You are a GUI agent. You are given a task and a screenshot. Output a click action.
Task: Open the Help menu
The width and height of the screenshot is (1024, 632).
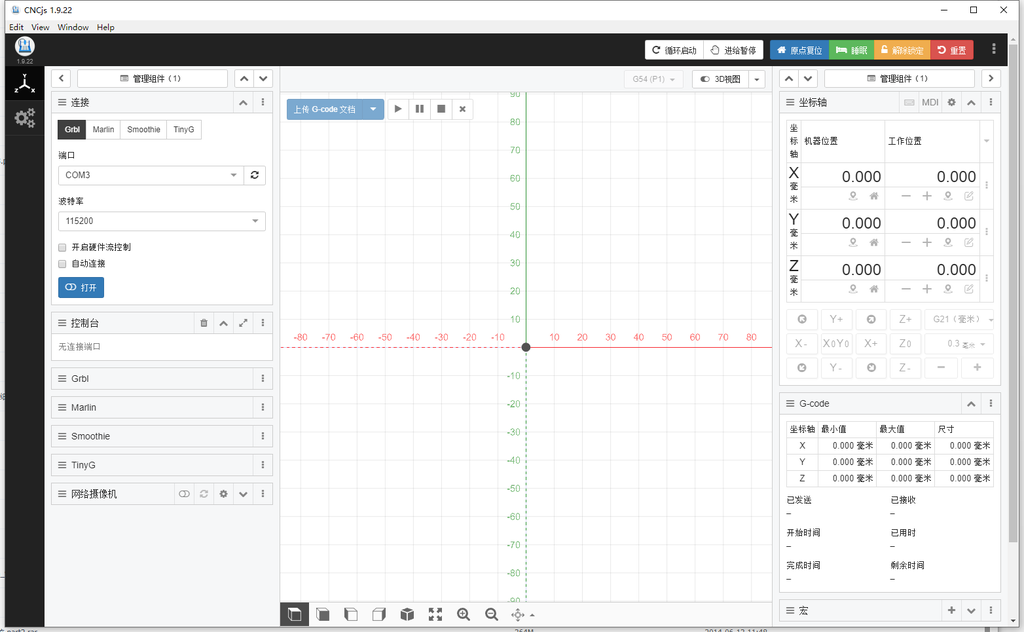coord(106,27)
